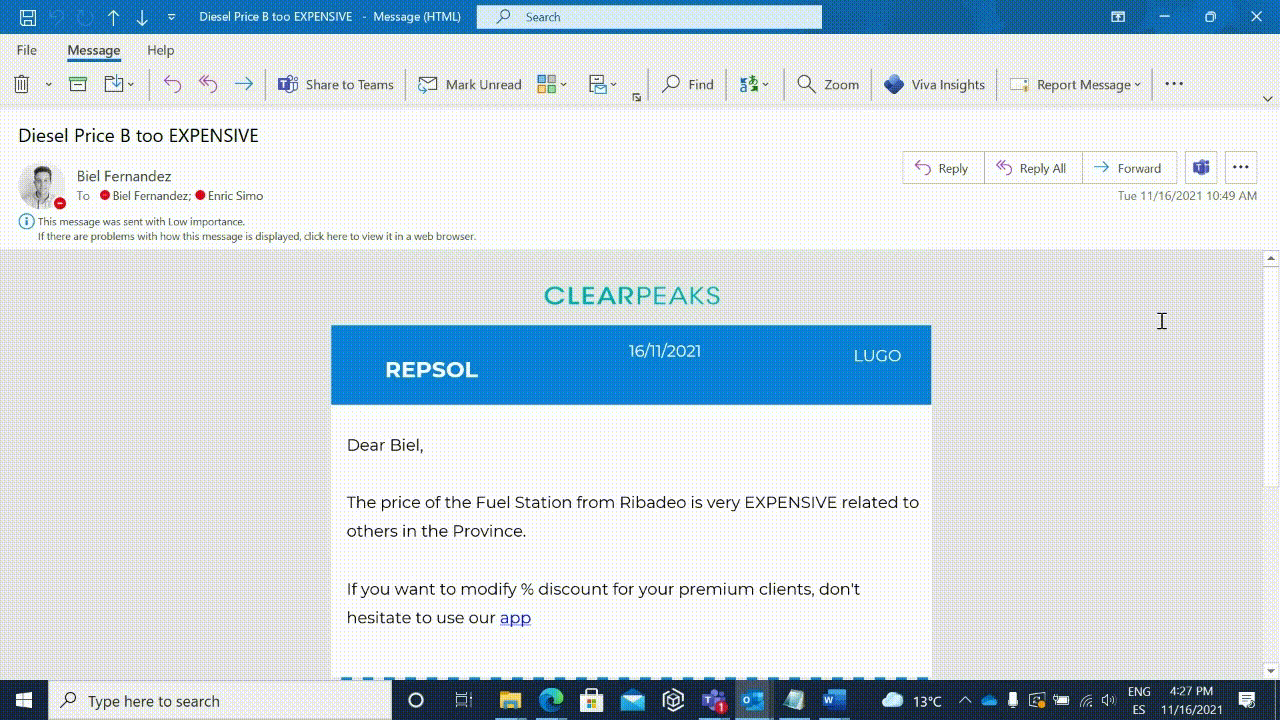Image resolution: width=1280 pixels, height=720 pixels.
Task: Click Reply All in the message header
Action: tap(1033, 168)
